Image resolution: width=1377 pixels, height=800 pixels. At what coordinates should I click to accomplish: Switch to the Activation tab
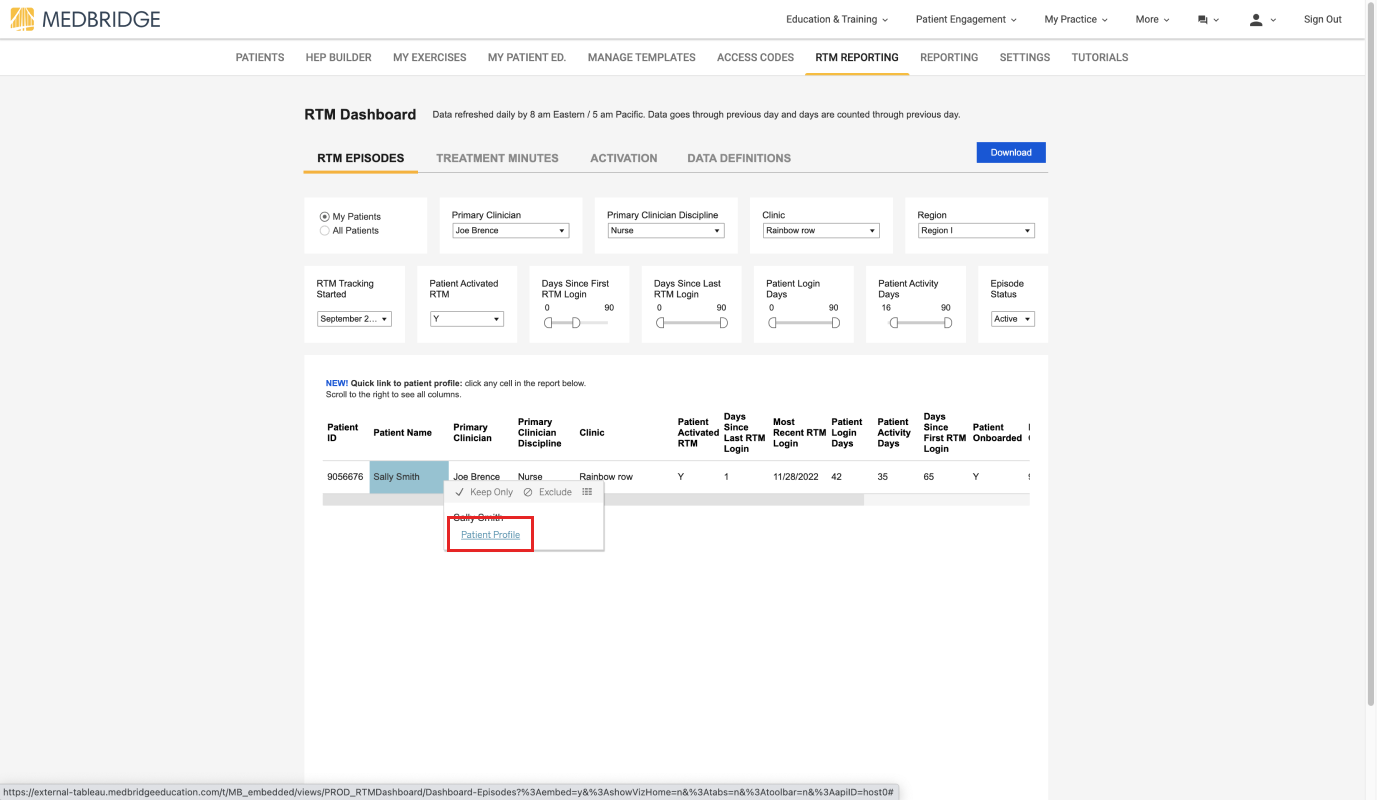624,158
